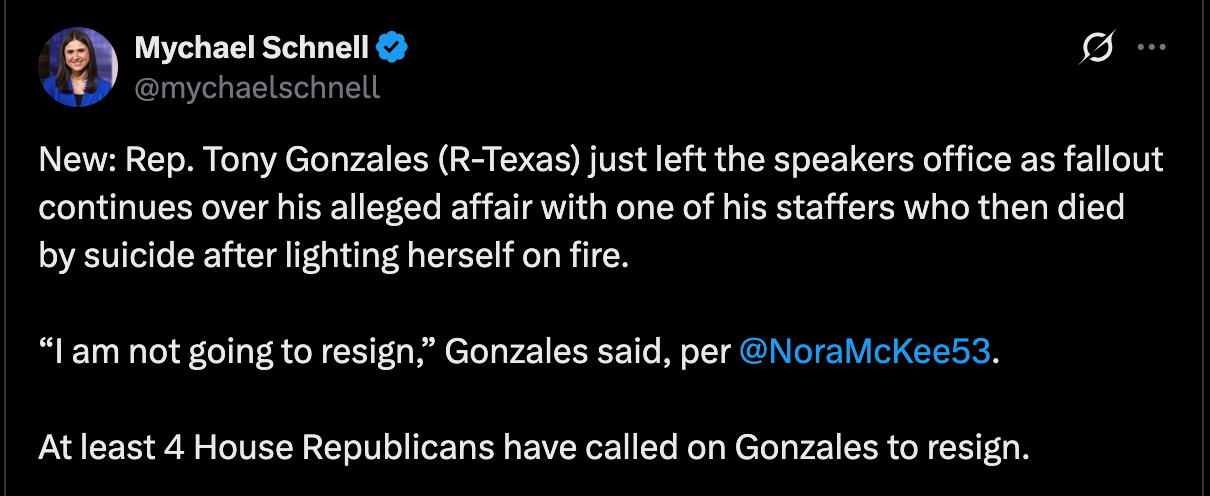Click the blue verified checkmark badge

(393, 46)
